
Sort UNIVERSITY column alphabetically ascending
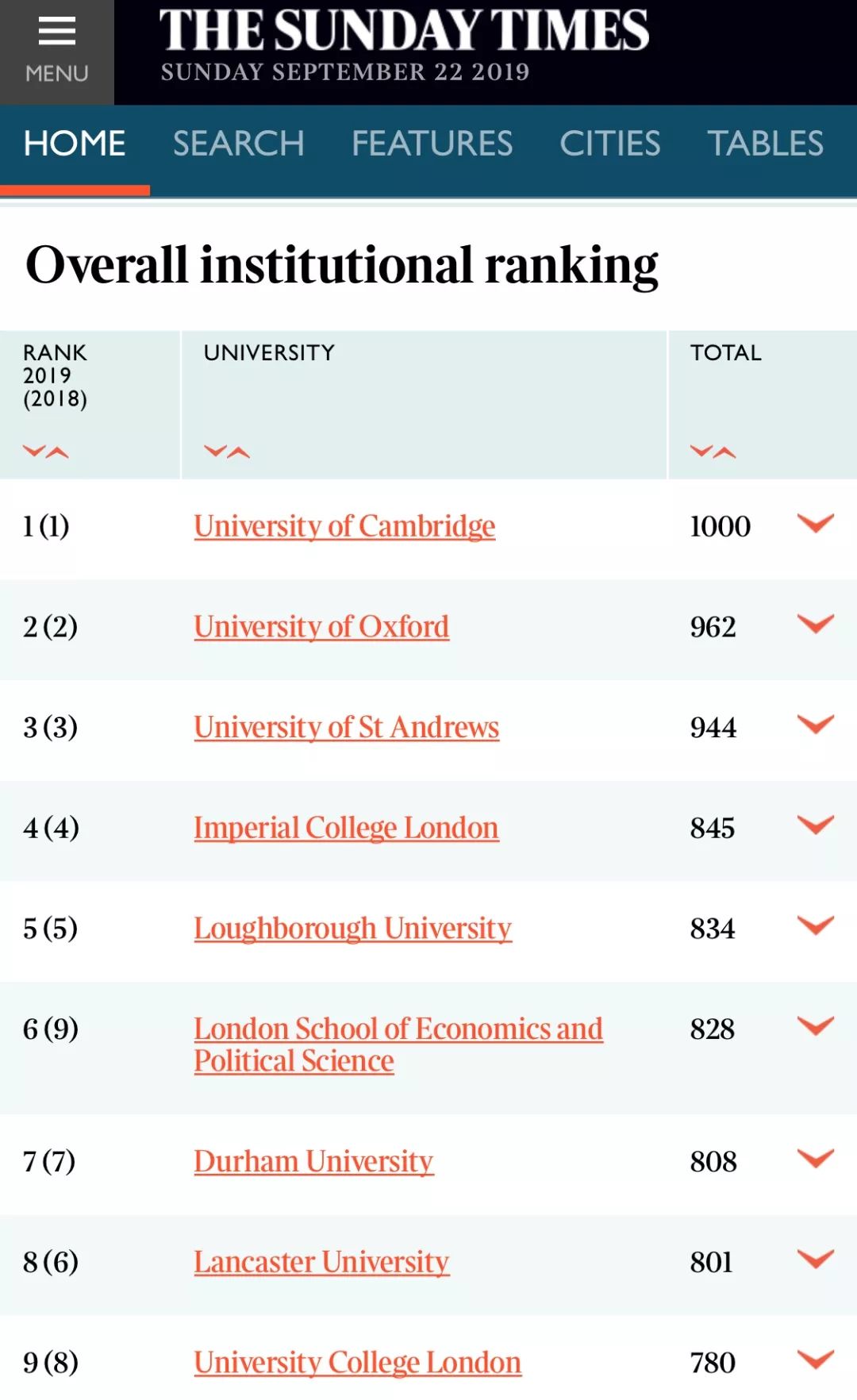click(x=238, y=452)
